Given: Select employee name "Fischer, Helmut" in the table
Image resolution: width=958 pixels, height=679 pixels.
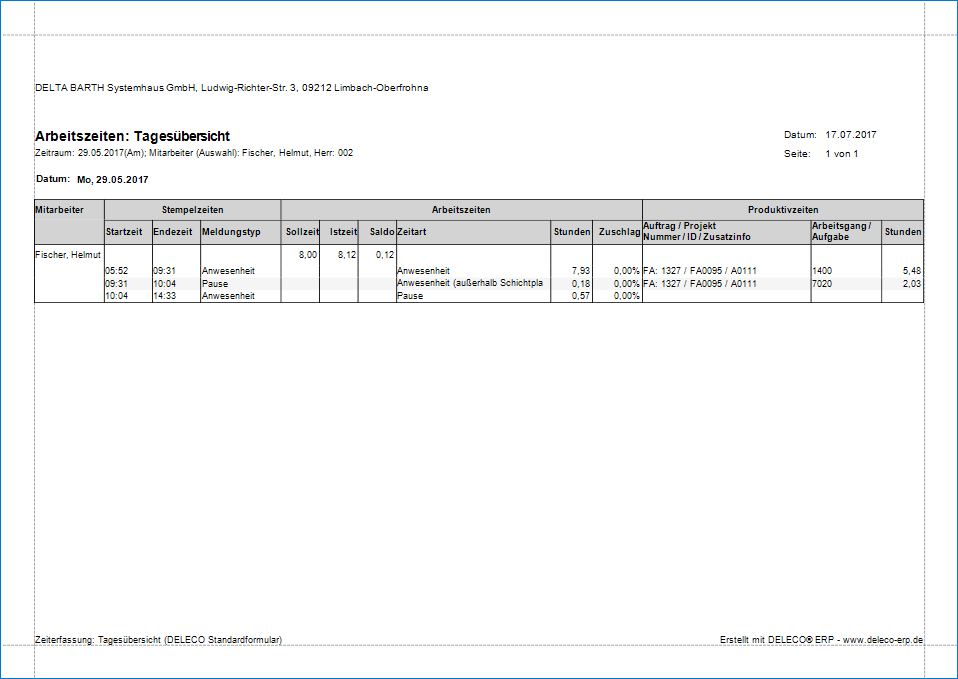Looking at the screenshot, I should (68, 255).
